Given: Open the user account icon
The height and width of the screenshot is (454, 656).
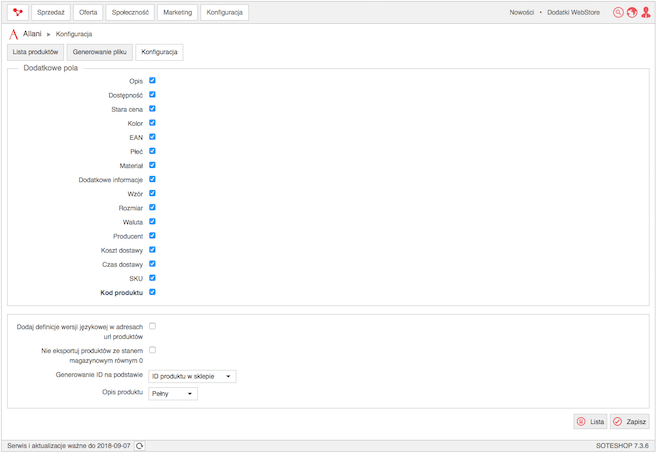Looking at the screenshot, I should pos(646,13).
